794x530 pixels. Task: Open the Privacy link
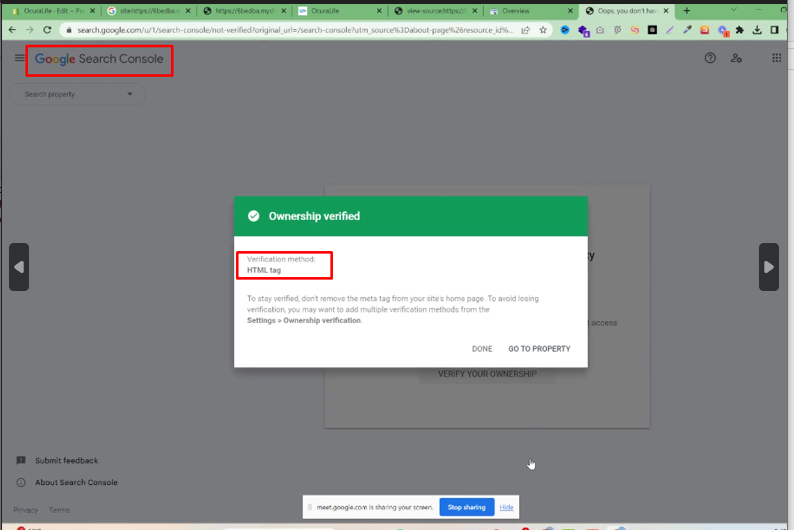click(25, 510)
